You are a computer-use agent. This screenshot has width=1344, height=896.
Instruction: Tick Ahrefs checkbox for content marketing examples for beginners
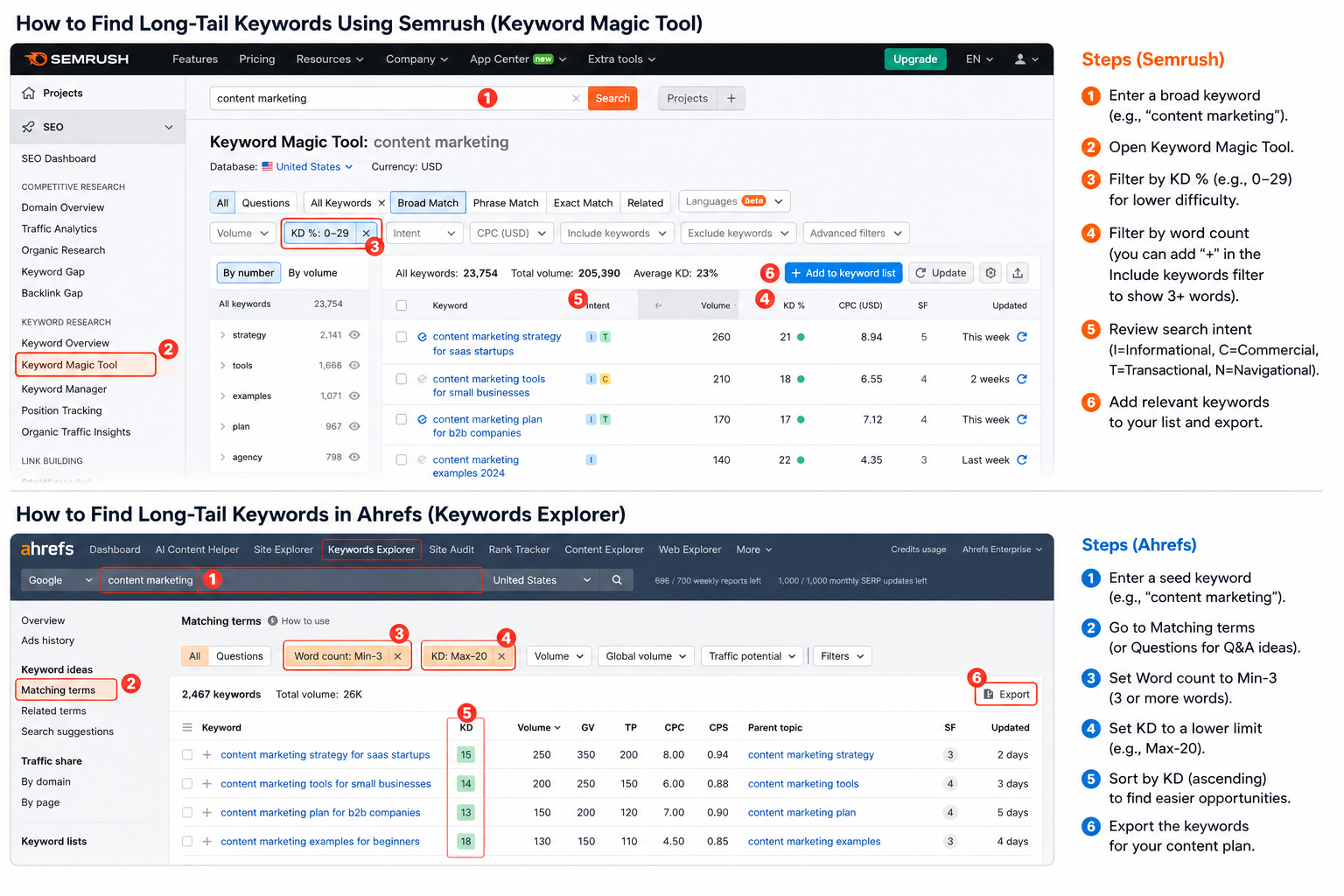187,842
